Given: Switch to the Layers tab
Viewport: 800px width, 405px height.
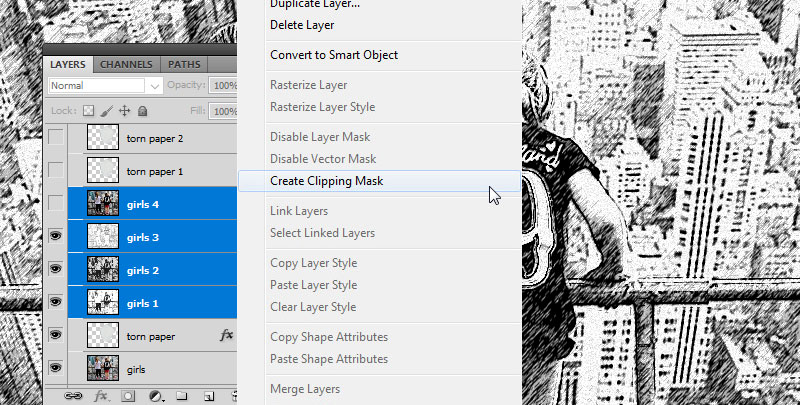Looking at the screenshot, I should [x=67, y=65].
